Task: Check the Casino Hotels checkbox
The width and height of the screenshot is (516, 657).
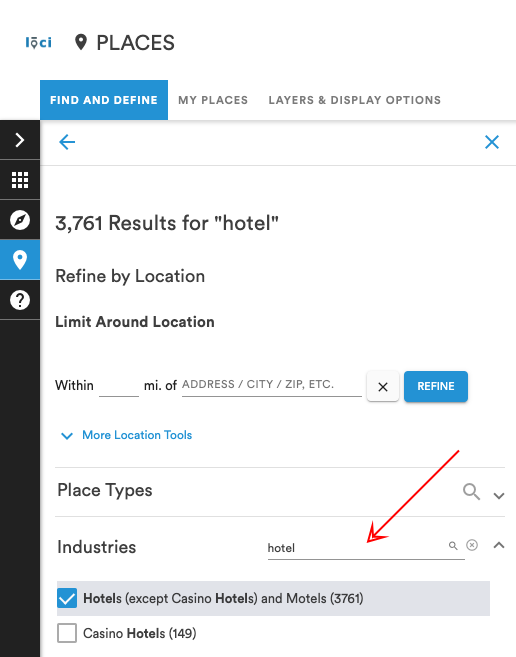Action: 67,633
